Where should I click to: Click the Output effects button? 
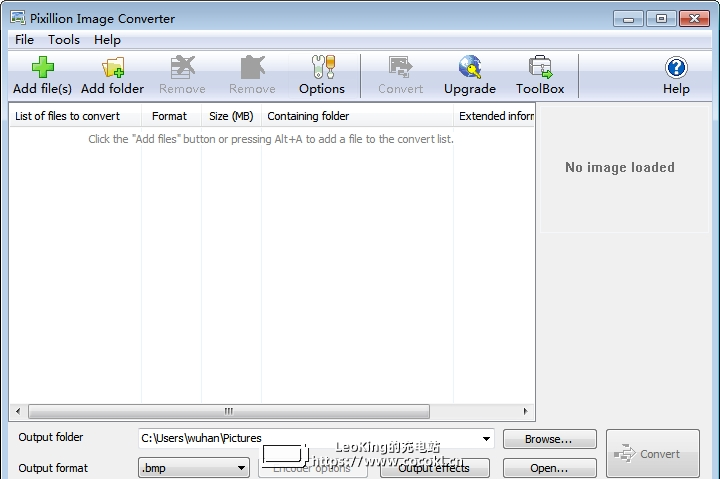click(434, 468)
